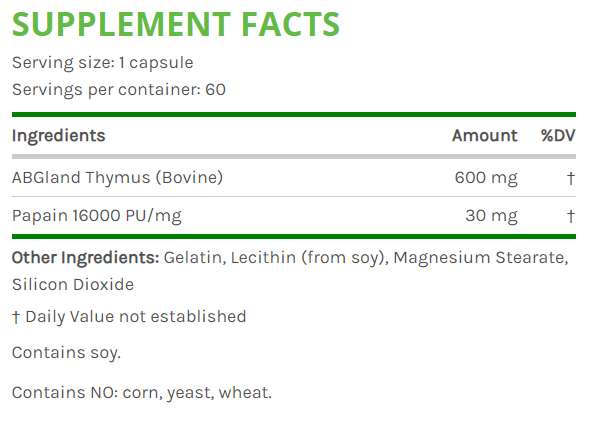Image resolution: width=600 pixels, height=423 pixels.
Task: Click the Silicon Dioxide text
Action: point(72,284)
